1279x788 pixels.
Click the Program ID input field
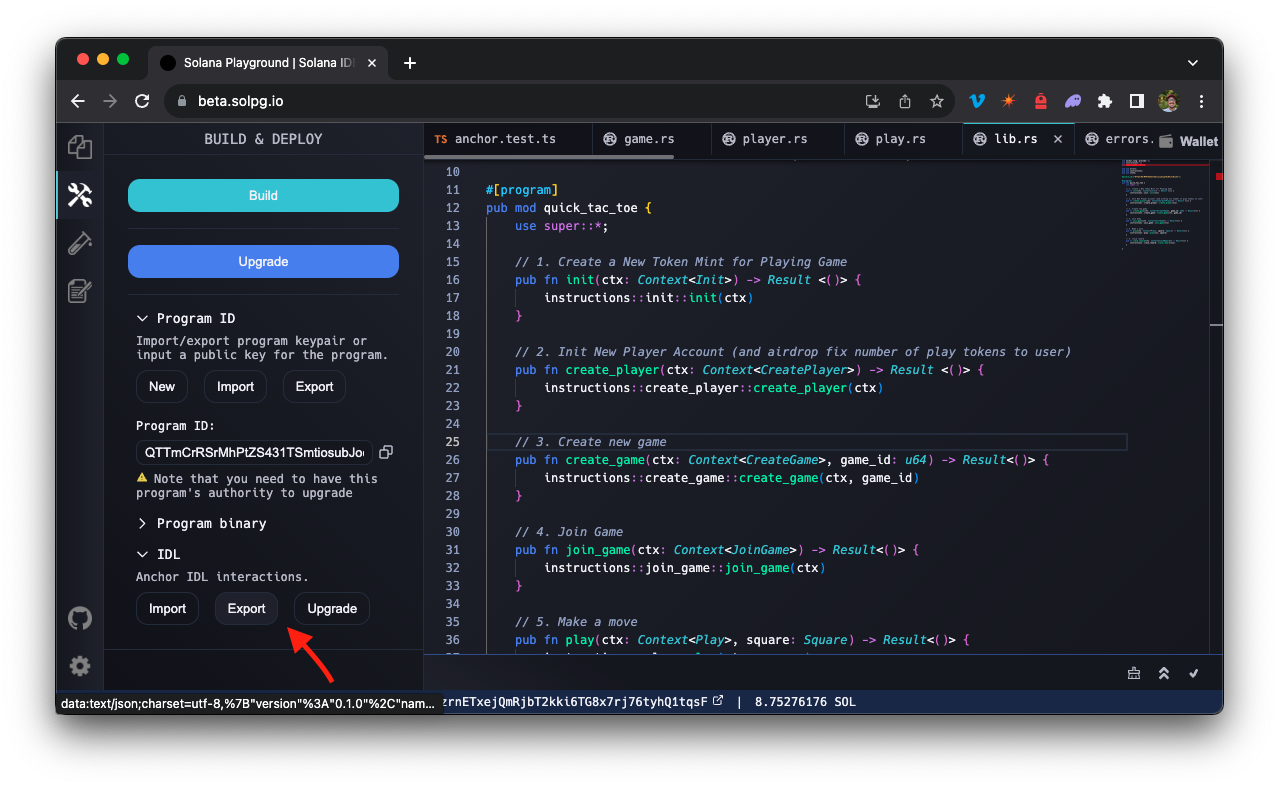coord(254,452)
